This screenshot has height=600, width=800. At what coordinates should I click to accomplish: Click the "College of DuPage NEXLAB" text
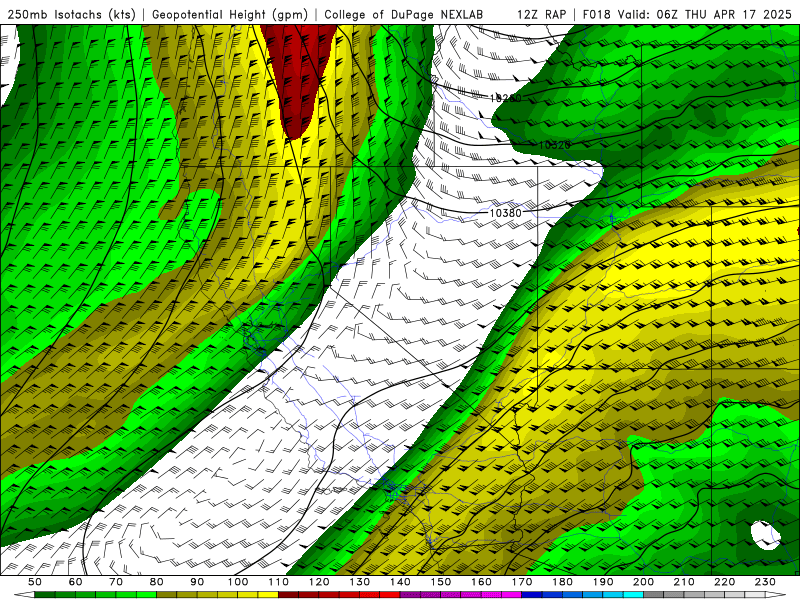coord(404,14)
